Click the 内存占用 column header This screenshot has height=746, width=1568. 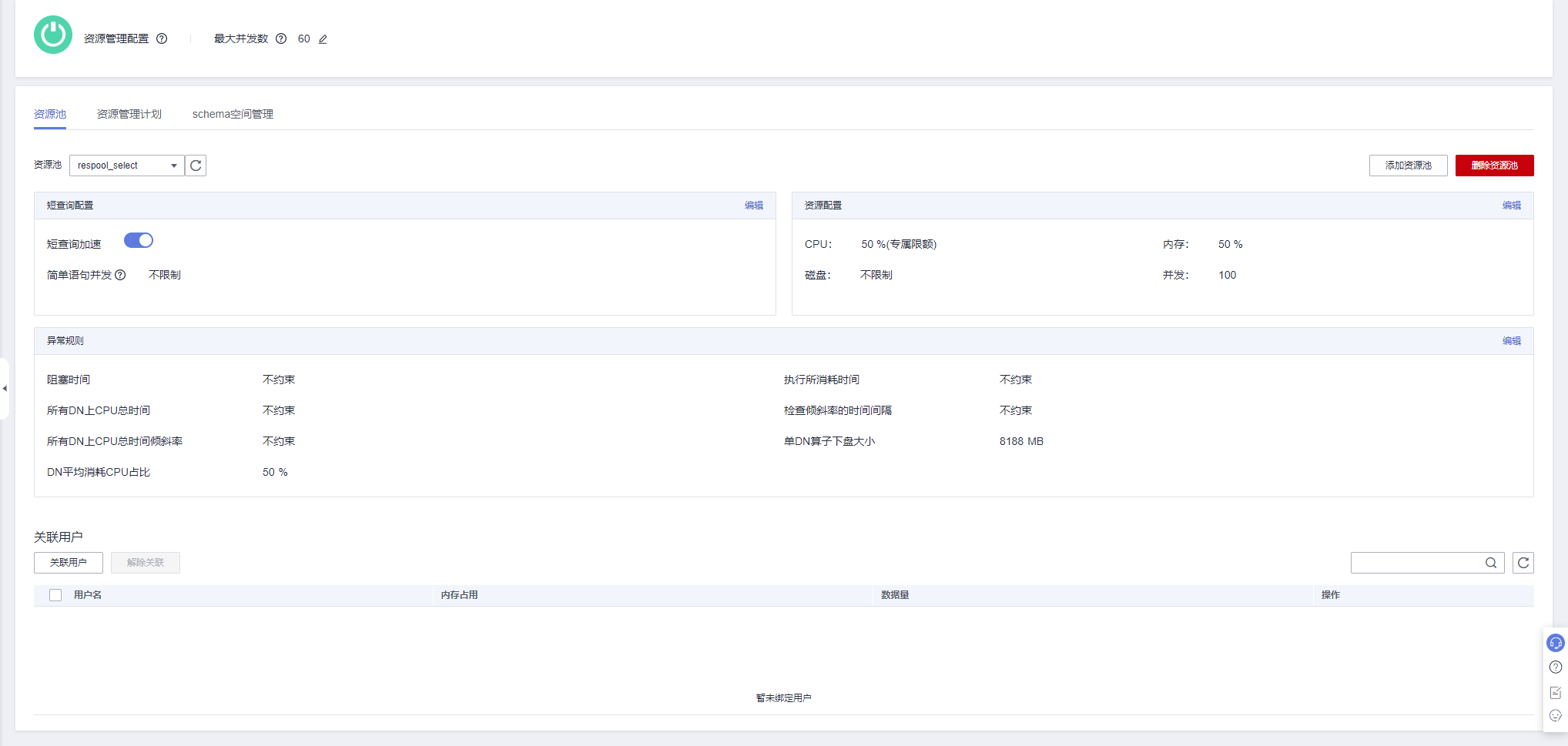(460, 595)
